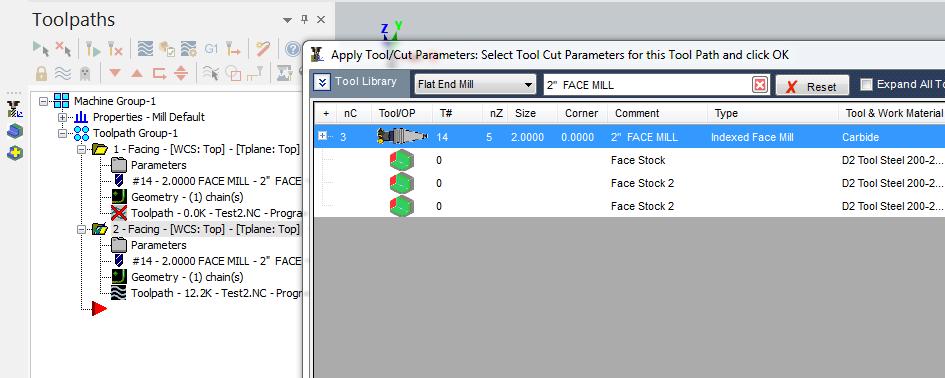Viewport: 945px width, 378px height.
Task: Click the Face Stock operation cube icon
Action: click(401, 160)
